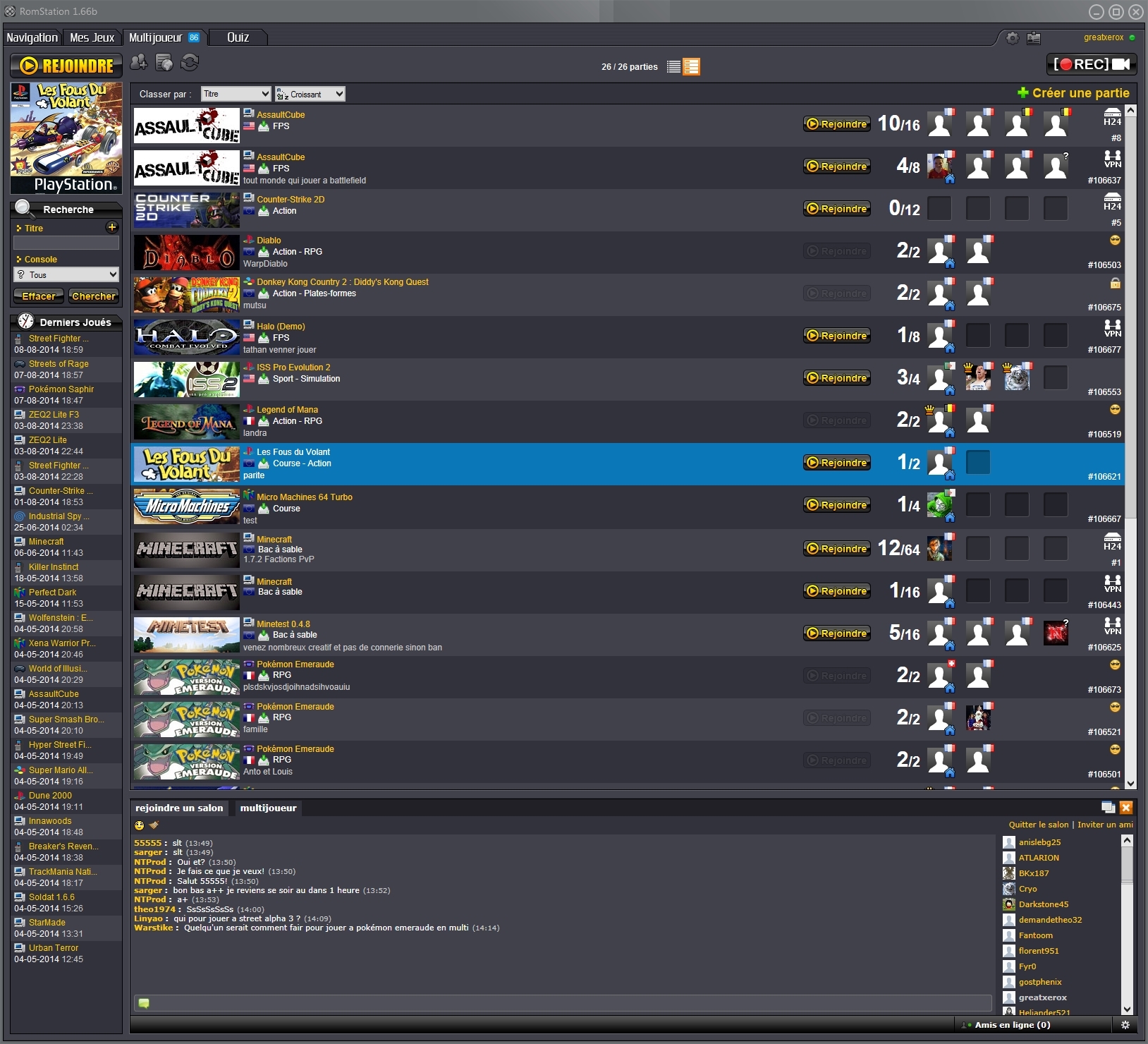Open the Mes Jeux tab
The height and width of the screenshot is (1044, 1148).
pyautogui.click(x=92, y=37)
